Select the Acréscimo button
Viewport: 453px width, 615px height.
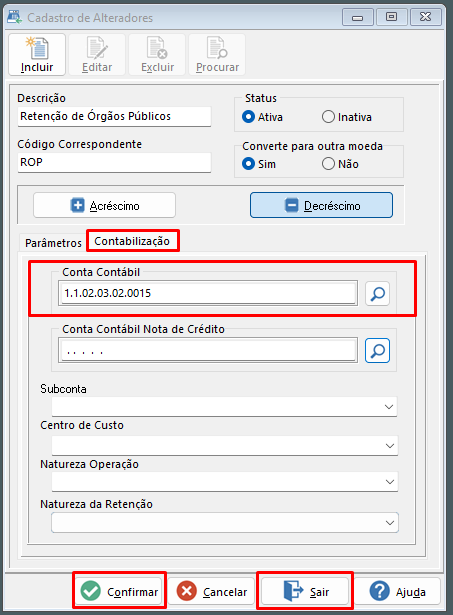coord(104,205)
